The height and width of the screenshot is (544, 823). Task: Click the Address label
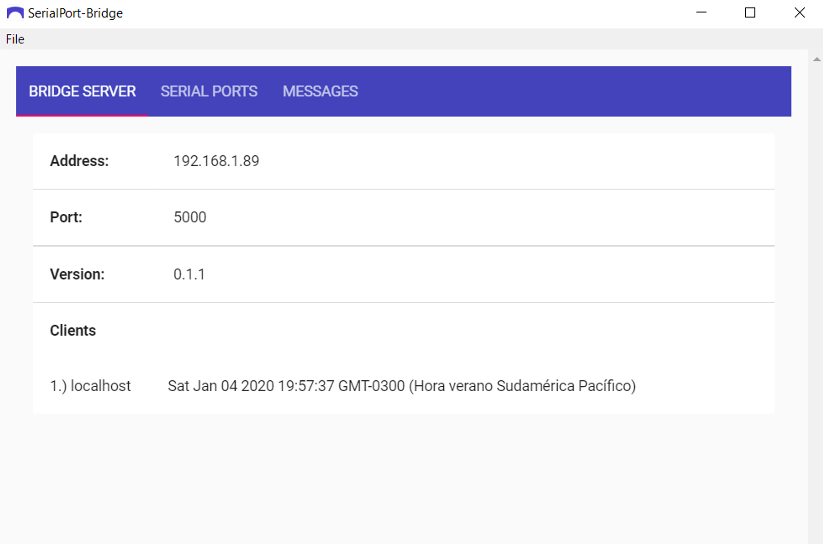(79, 161)
